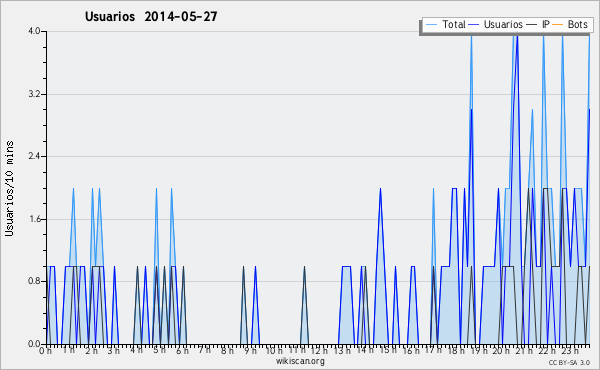
Task: Click the chart title 'Usuarios 2014-05-27'
Action: (x=151, y=17)
